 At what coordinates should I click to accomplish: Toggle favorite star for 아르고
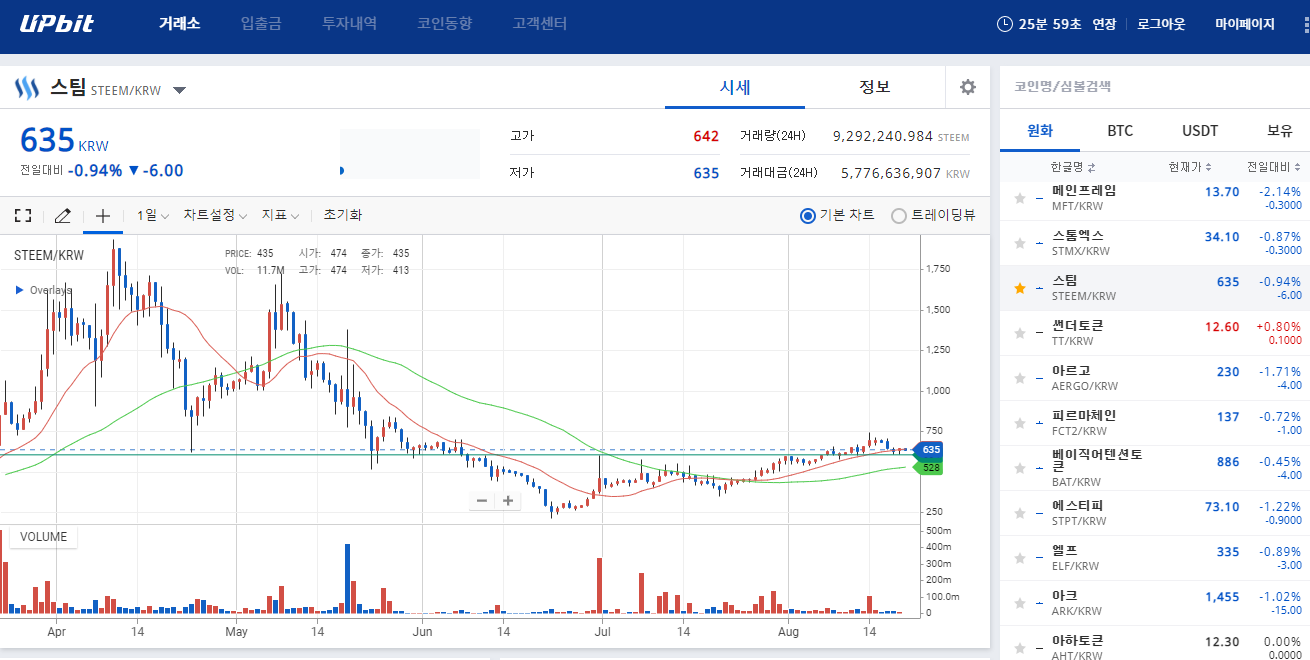click(1020, 378)
